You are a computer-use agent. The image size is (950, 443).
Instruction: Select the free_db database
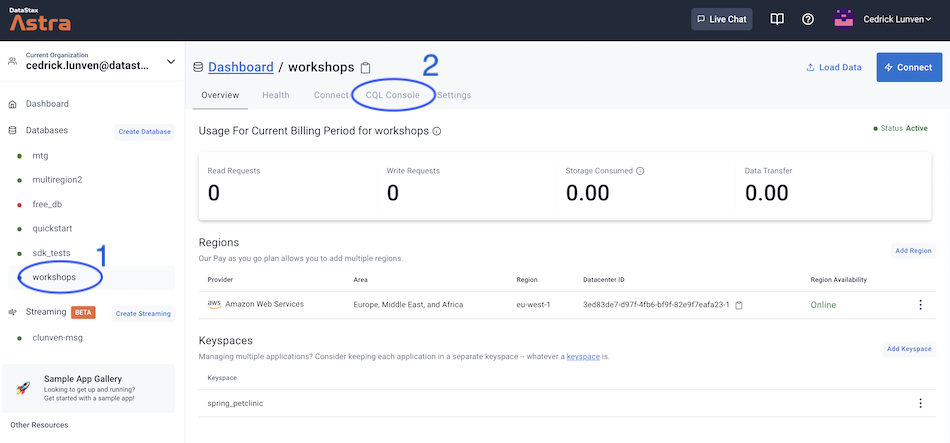click(x=47, y=204)
